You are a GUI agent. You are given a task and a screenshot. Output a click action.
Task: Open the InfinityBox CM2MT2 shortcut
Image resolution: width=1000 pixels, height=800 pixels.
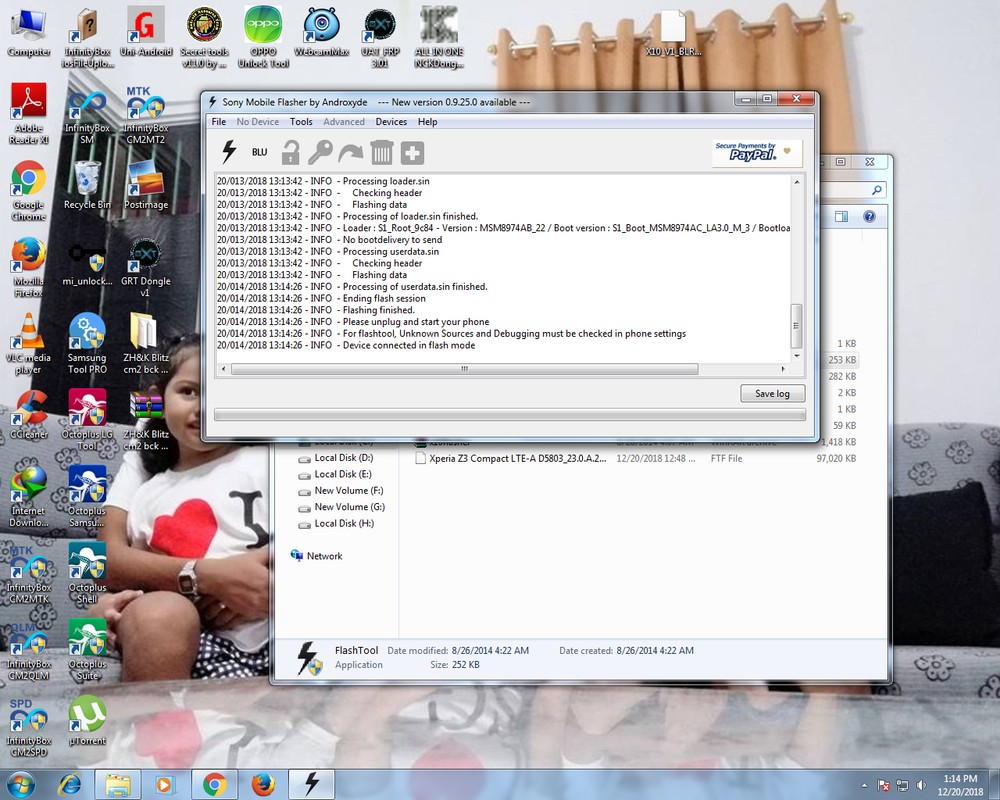point(146,115)
